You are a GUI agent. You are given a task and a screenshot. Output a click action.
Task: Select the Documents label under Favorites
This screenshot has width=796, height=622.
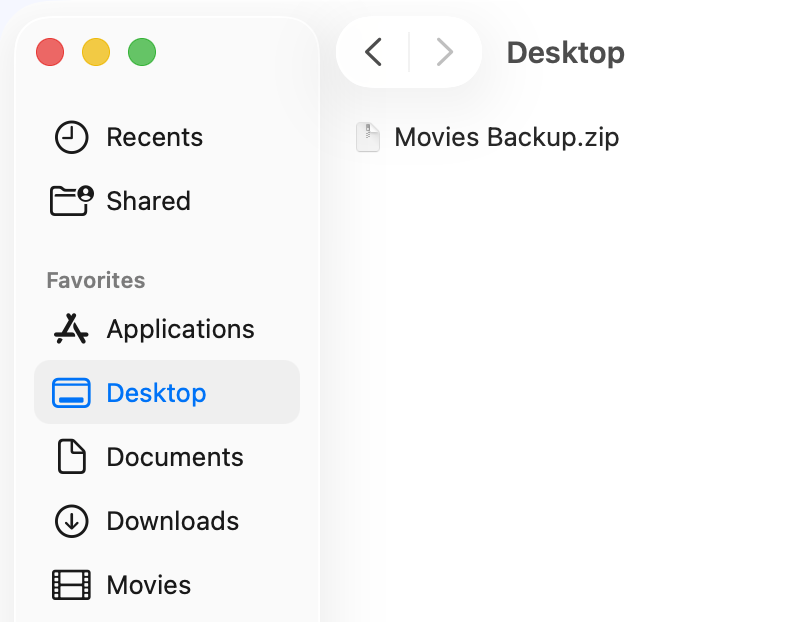(175, 457)
